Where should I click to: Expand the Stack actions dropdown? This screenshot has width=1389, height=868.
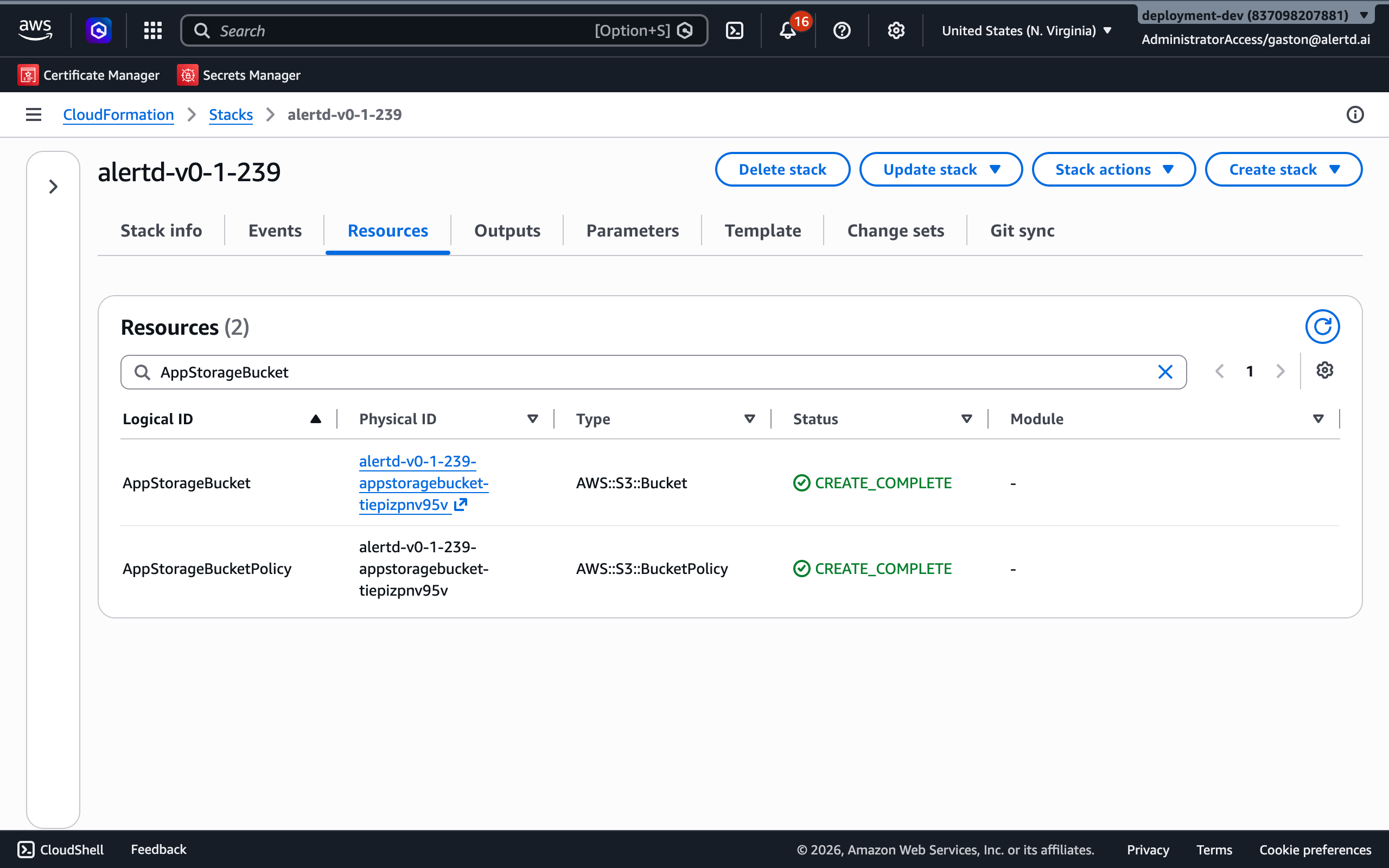[1113, 169]
